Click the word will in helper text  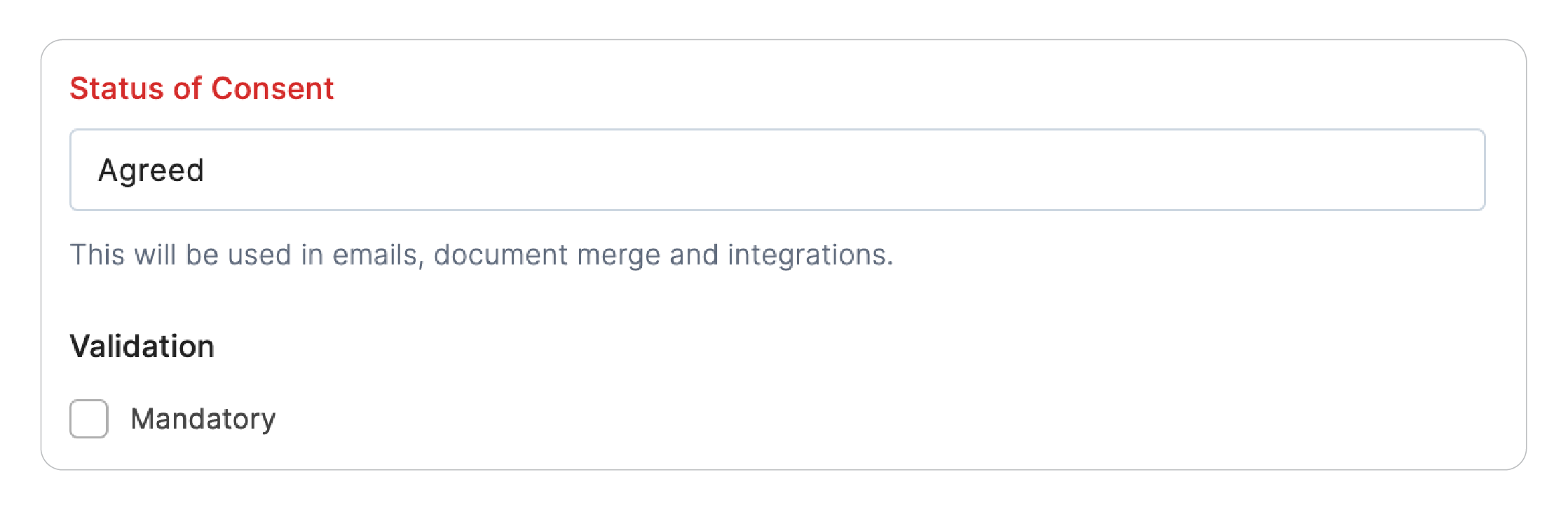155,255
